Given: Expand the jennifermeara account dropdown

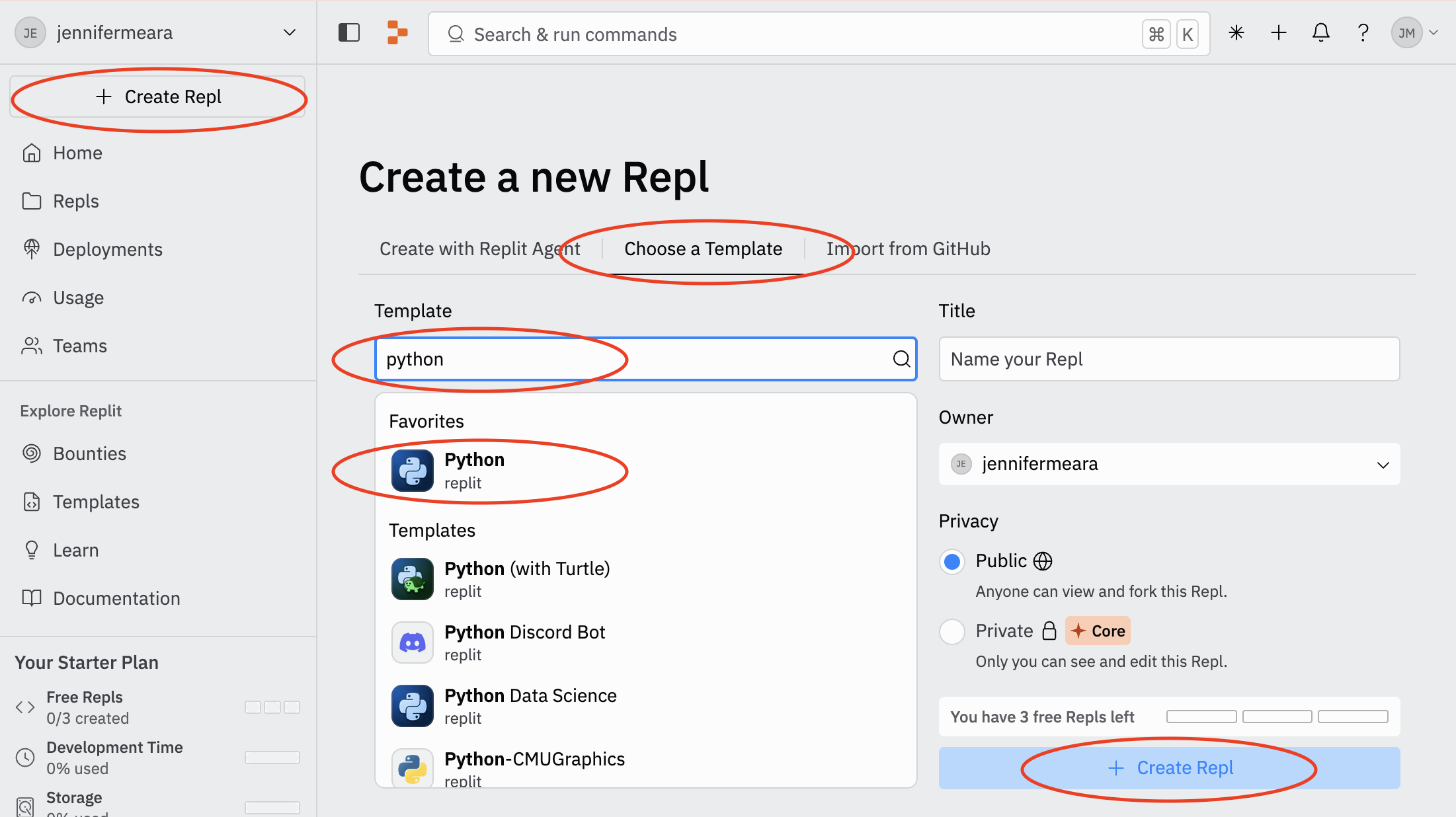Looking at the screenshot, I should pos(291,32).
